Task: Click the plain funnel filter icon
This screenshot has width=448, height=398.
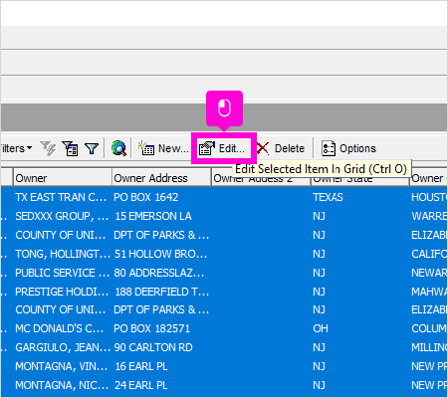Action: pyautogui.click(x=91, y=148)
